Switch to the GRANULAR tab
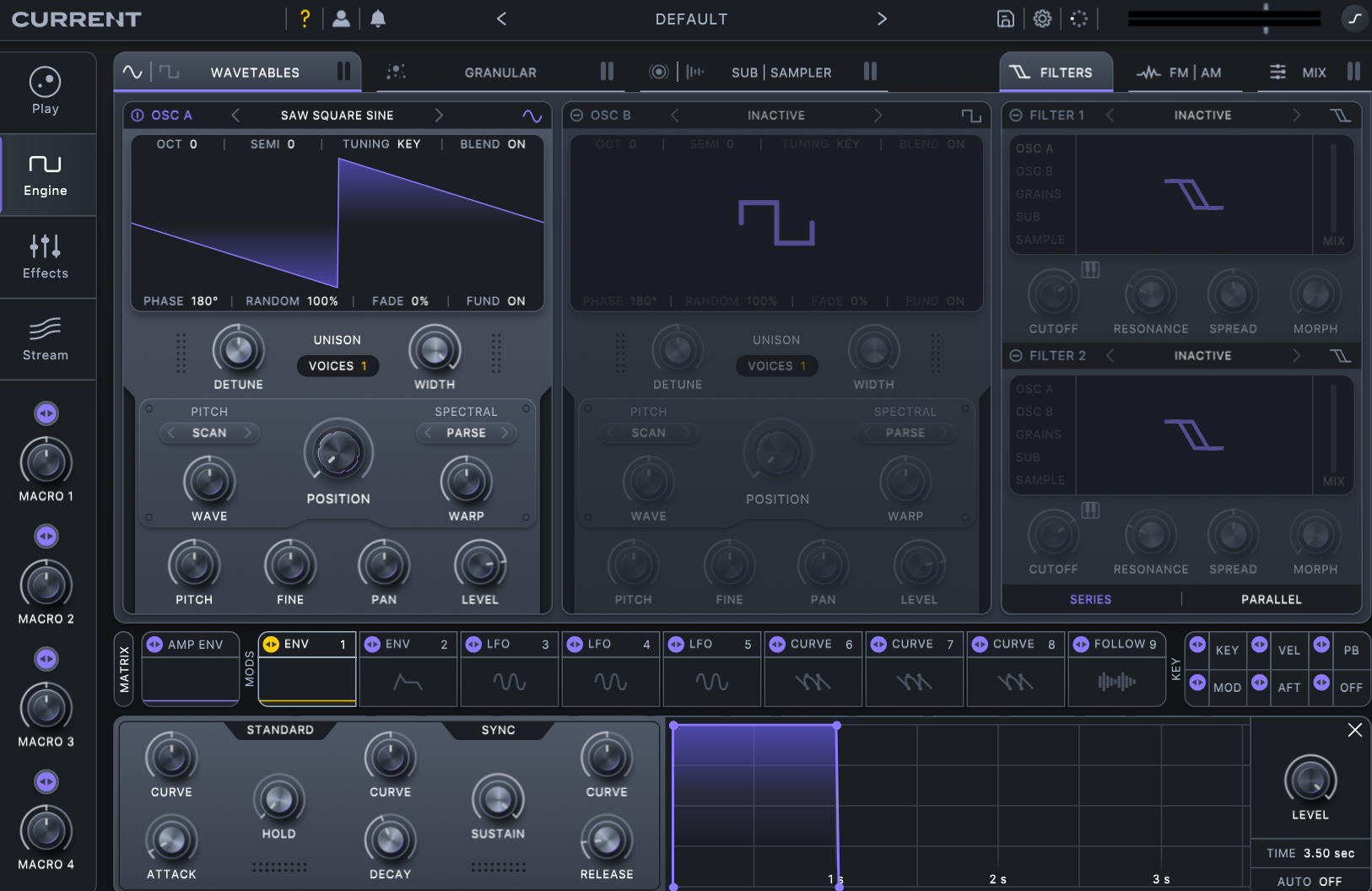1372x891 pixels. tap(500, 73)
